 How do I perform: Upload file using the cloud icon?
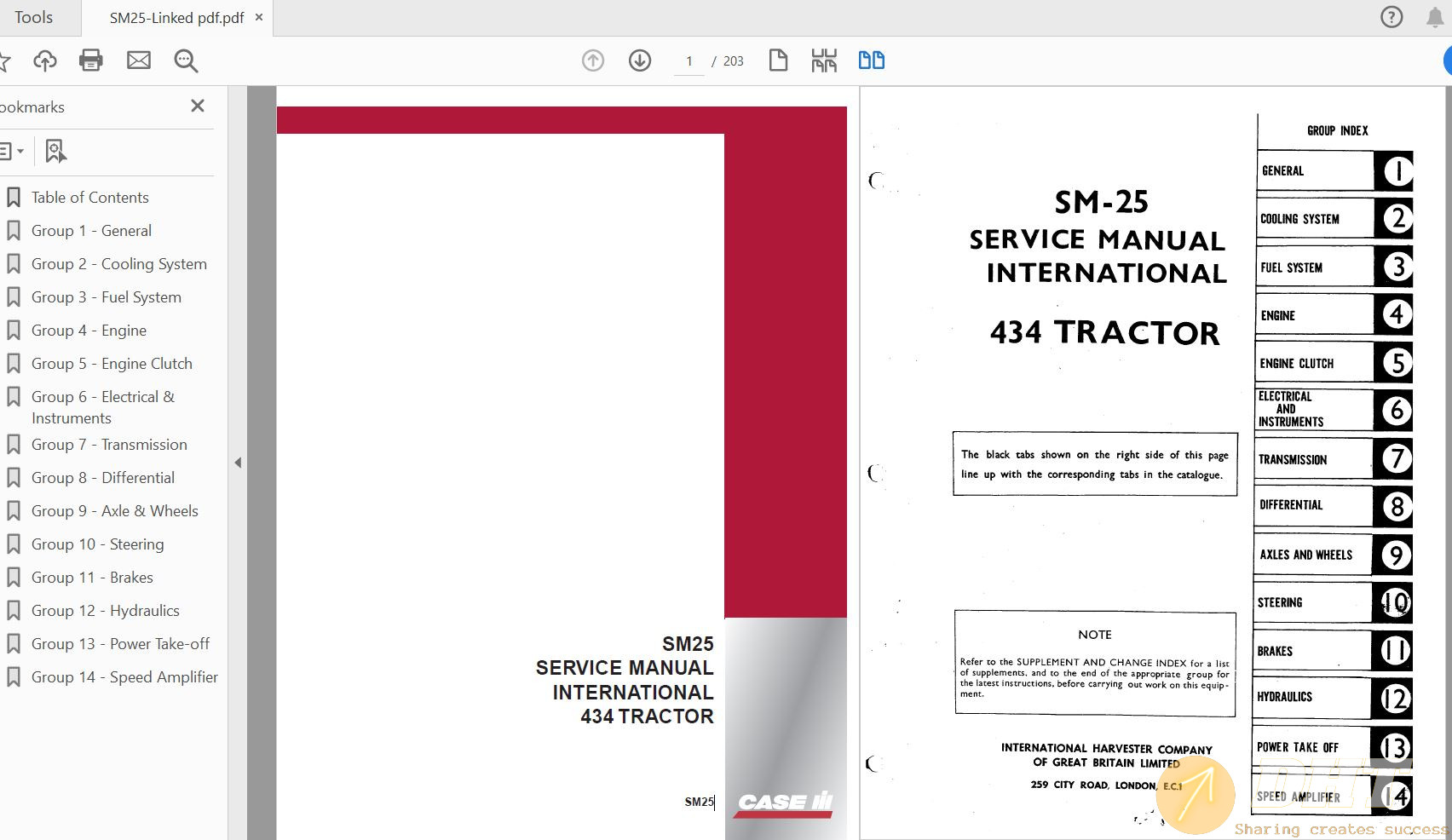(44, 60)
